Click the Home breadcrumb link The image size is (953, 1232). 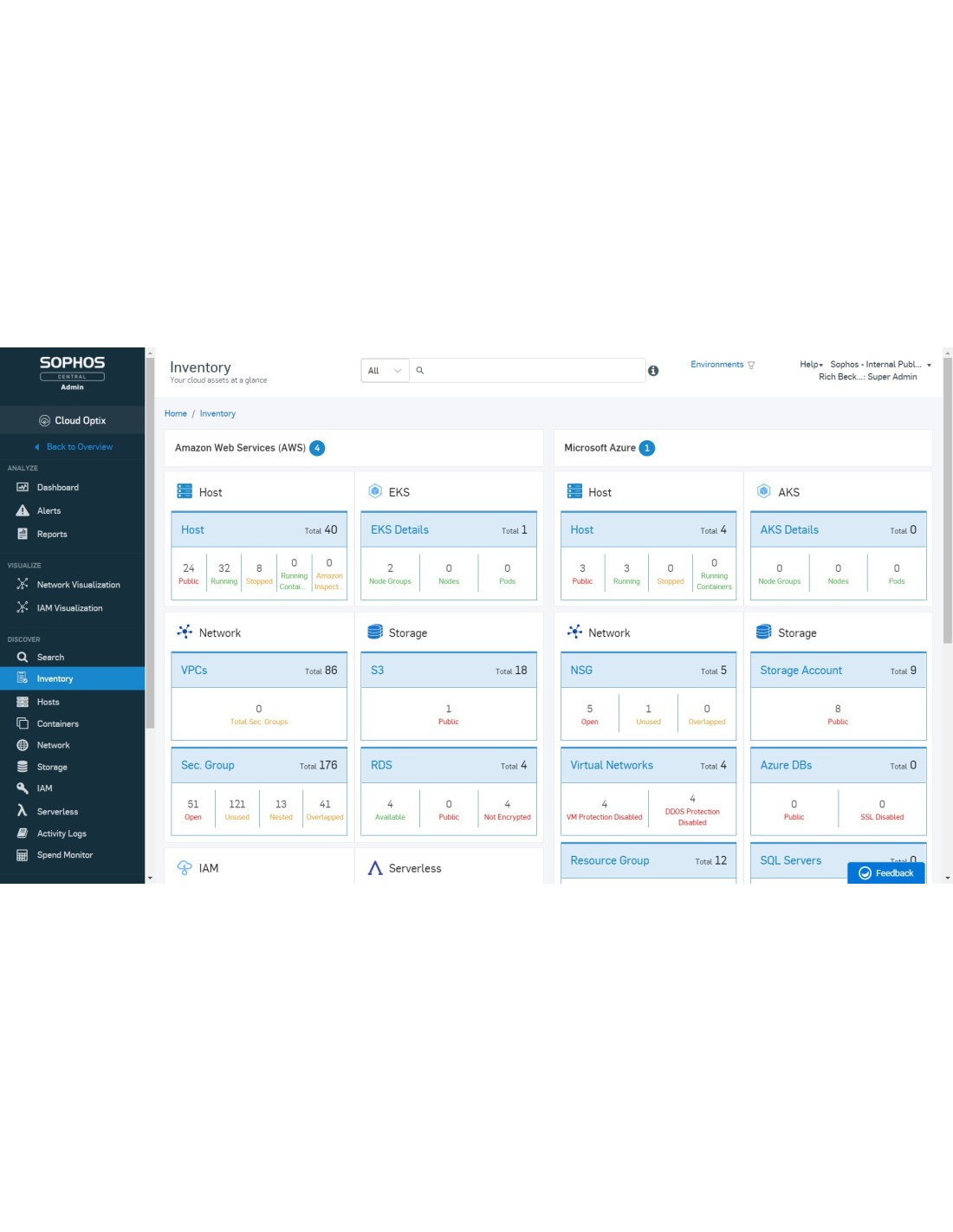(x=176, y=413)
